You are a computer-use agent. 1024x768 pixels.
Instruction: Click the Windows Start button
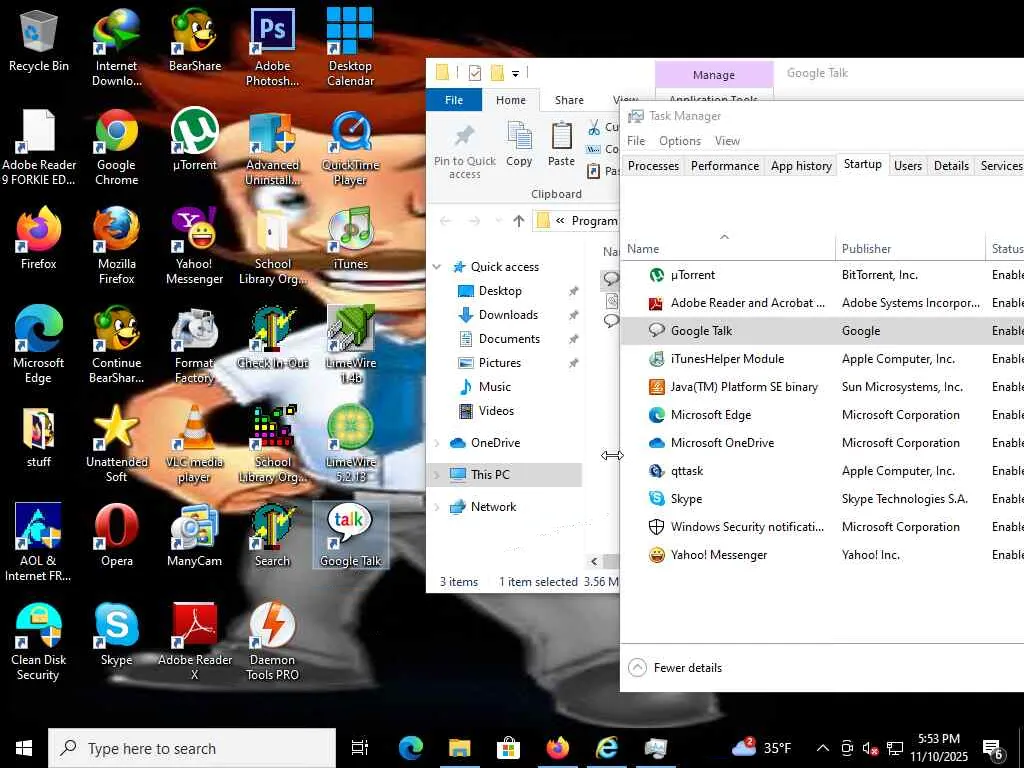pos(24,748)
